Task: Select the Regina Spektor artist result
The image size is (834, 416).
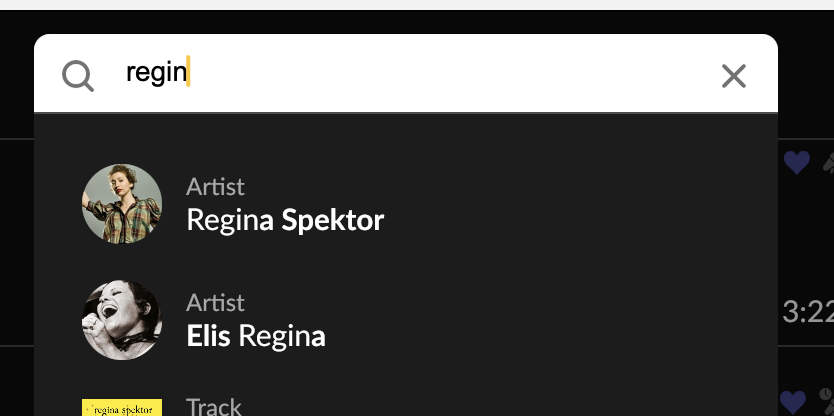Action: [x=406, y=204]
